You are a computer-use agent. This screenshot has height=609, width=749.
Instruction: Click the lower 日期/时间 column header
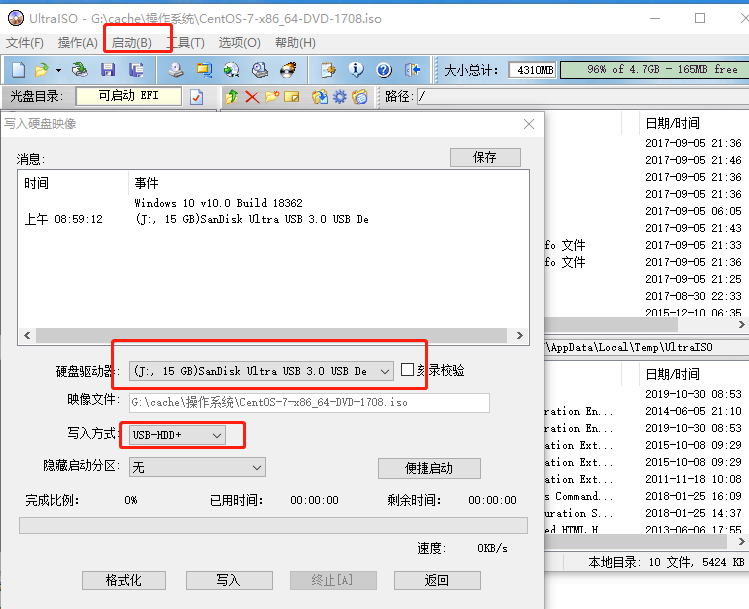point(673,374)
